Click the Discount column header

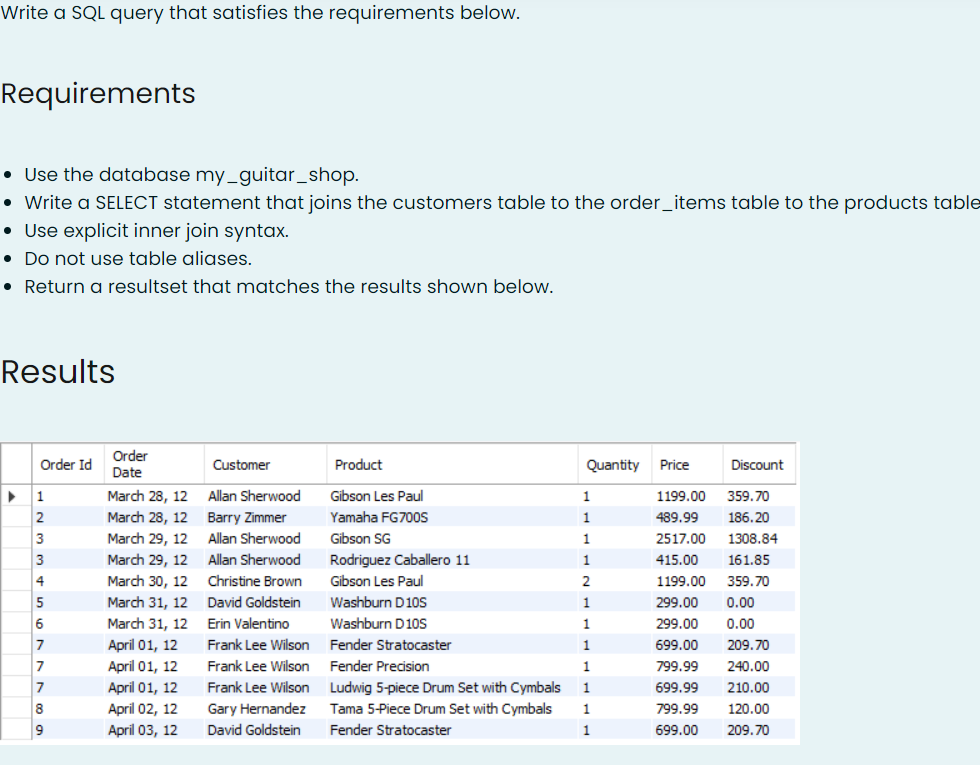[758, 464]
